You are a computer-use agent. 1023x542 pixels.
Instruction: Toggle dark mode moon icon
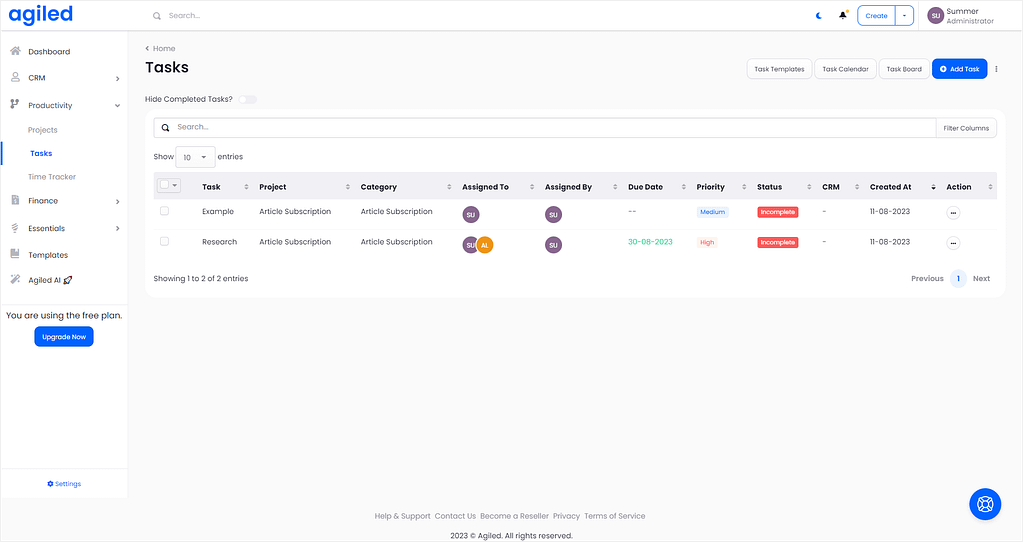point(819,16)
